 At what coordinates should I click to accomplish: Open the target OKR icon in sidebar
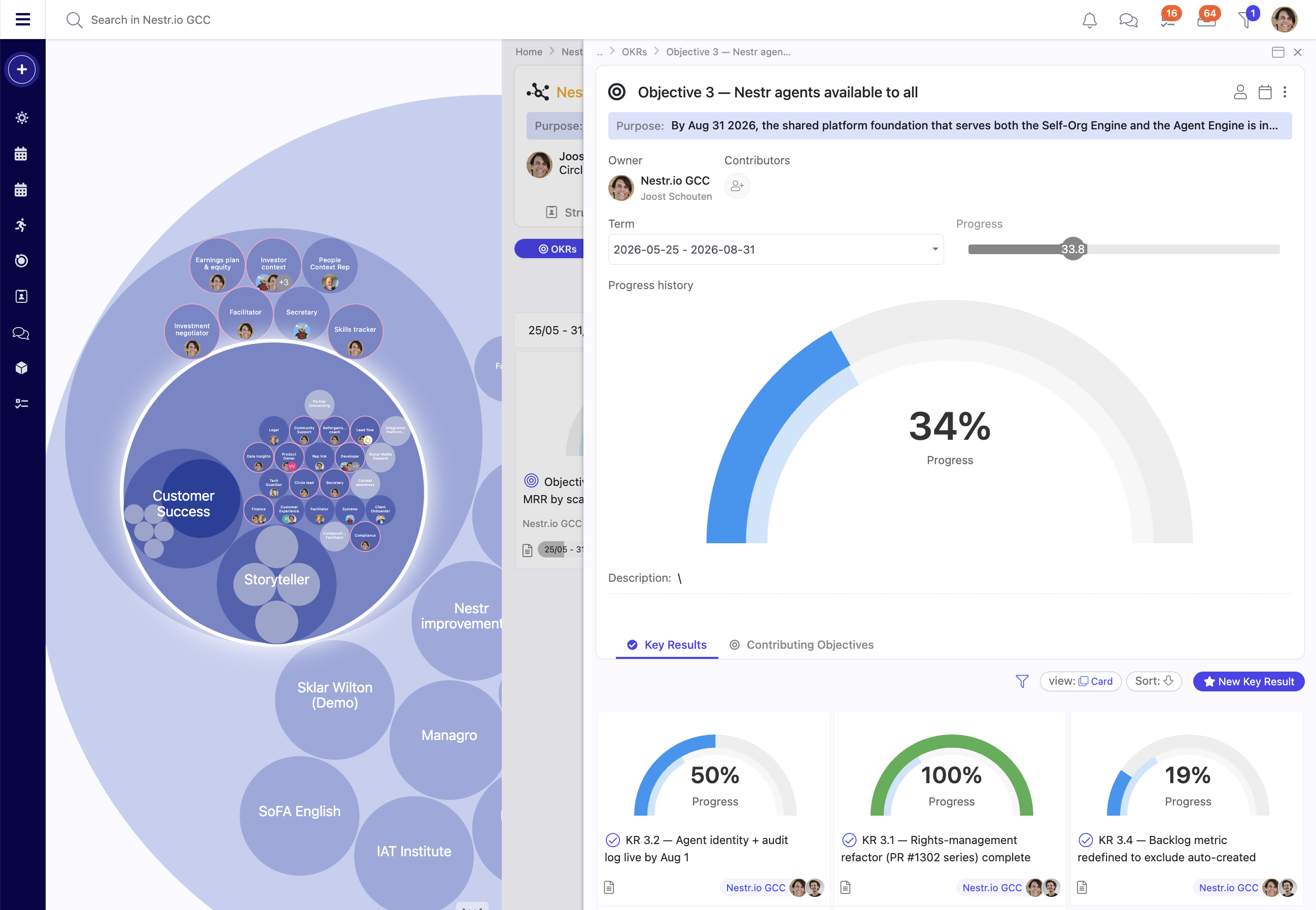click(21, 261)
